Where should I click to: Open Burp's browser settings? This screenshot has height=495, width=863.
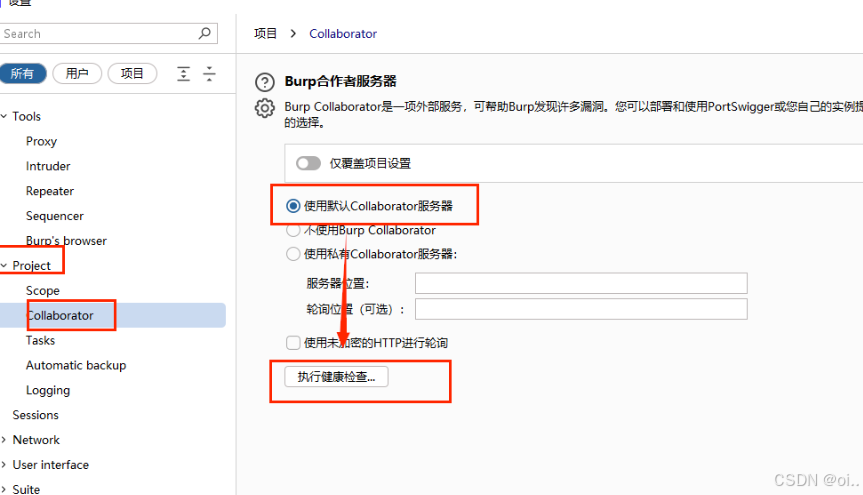pos(66,241)
